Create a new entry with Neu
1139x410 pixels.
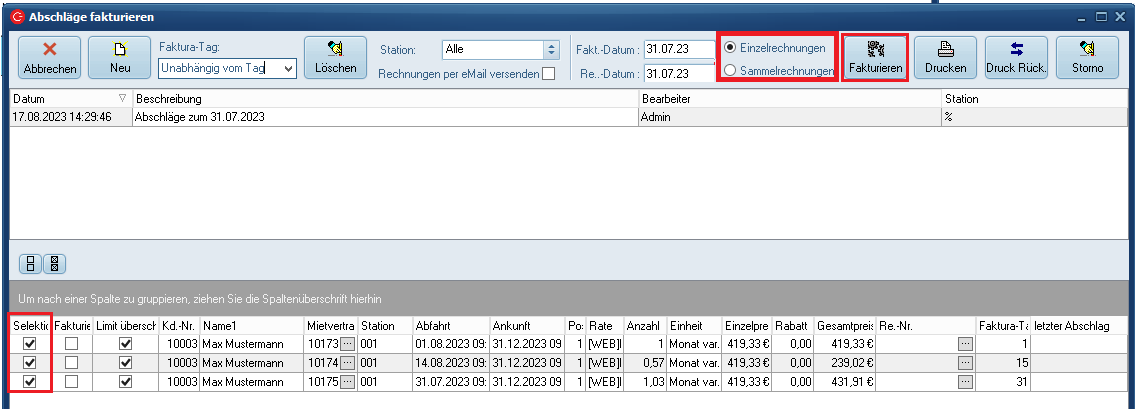coord(119,57)
